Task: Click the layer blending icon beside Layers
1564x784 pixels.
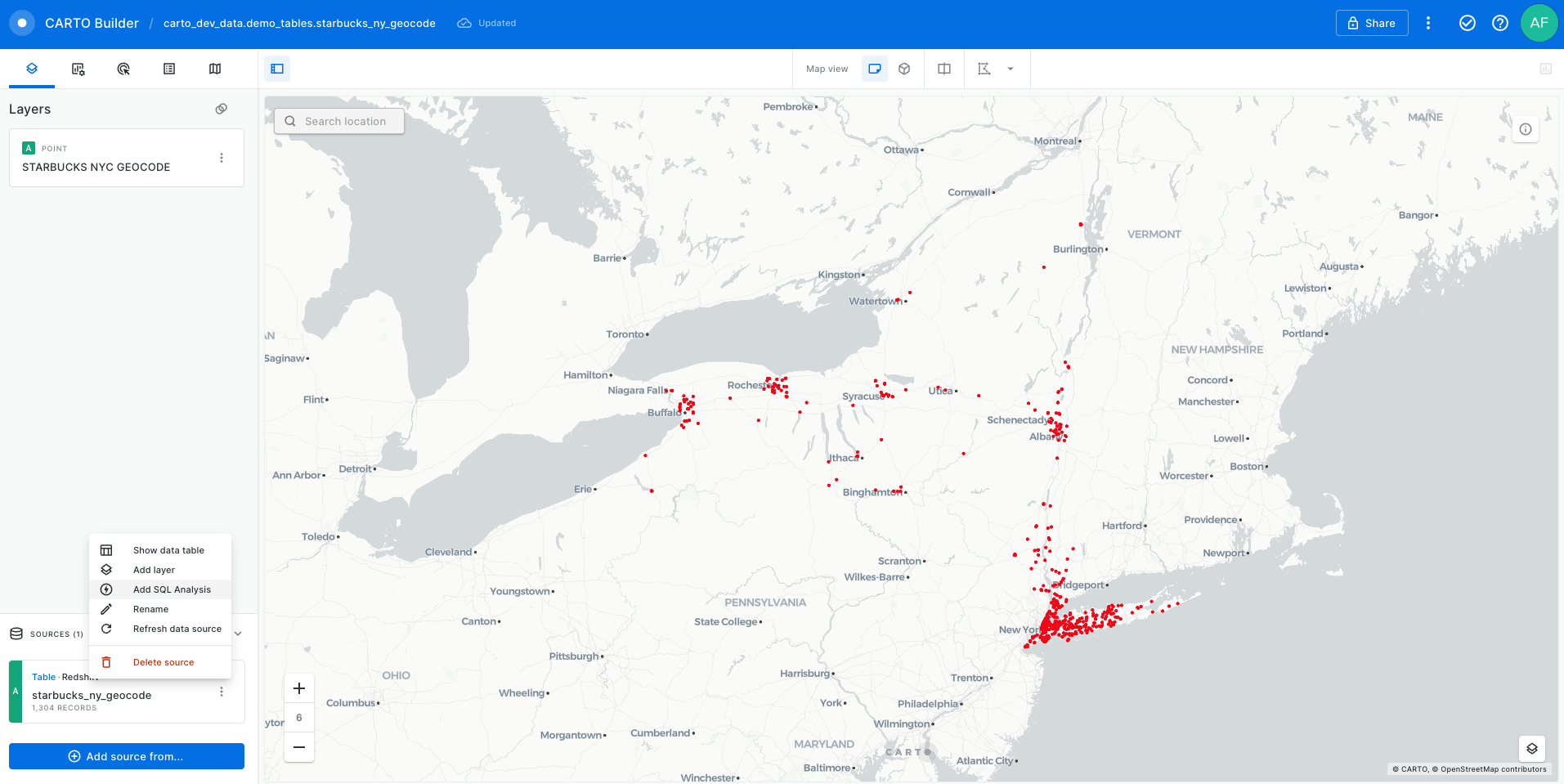Action: (x=221, y=109)
